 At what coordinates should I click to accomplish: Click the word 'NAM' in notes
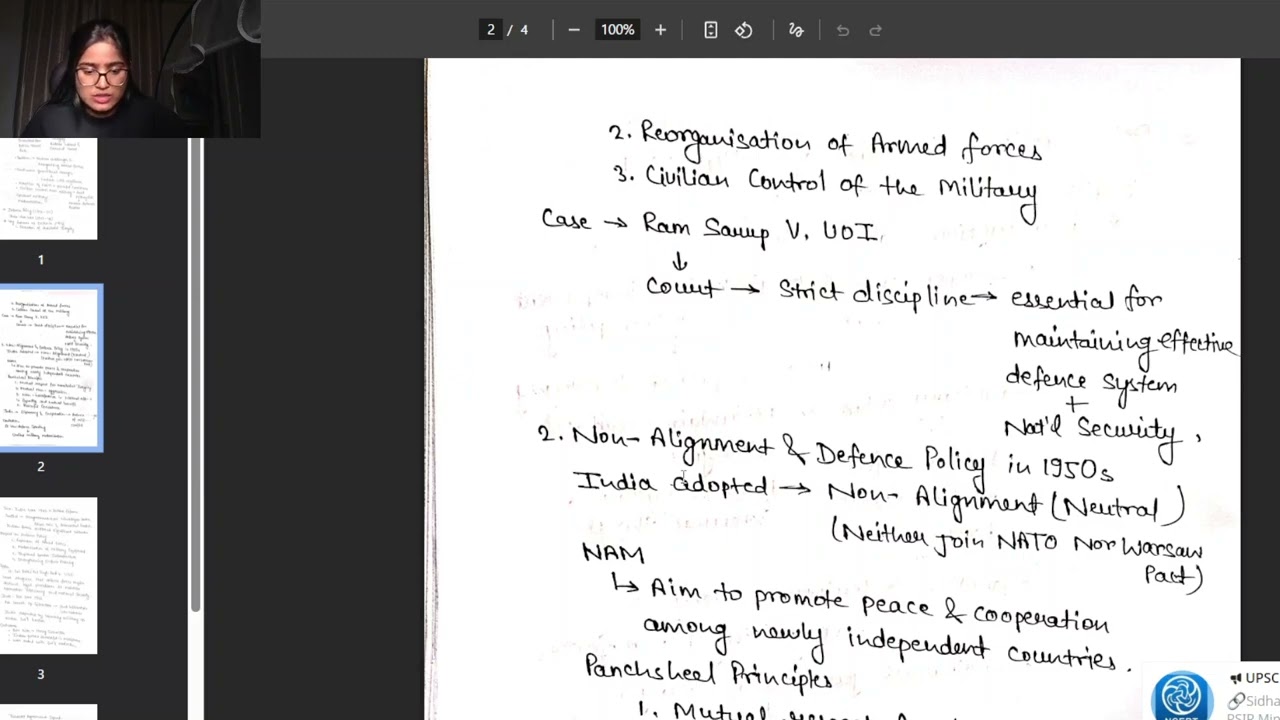[613, 552]
